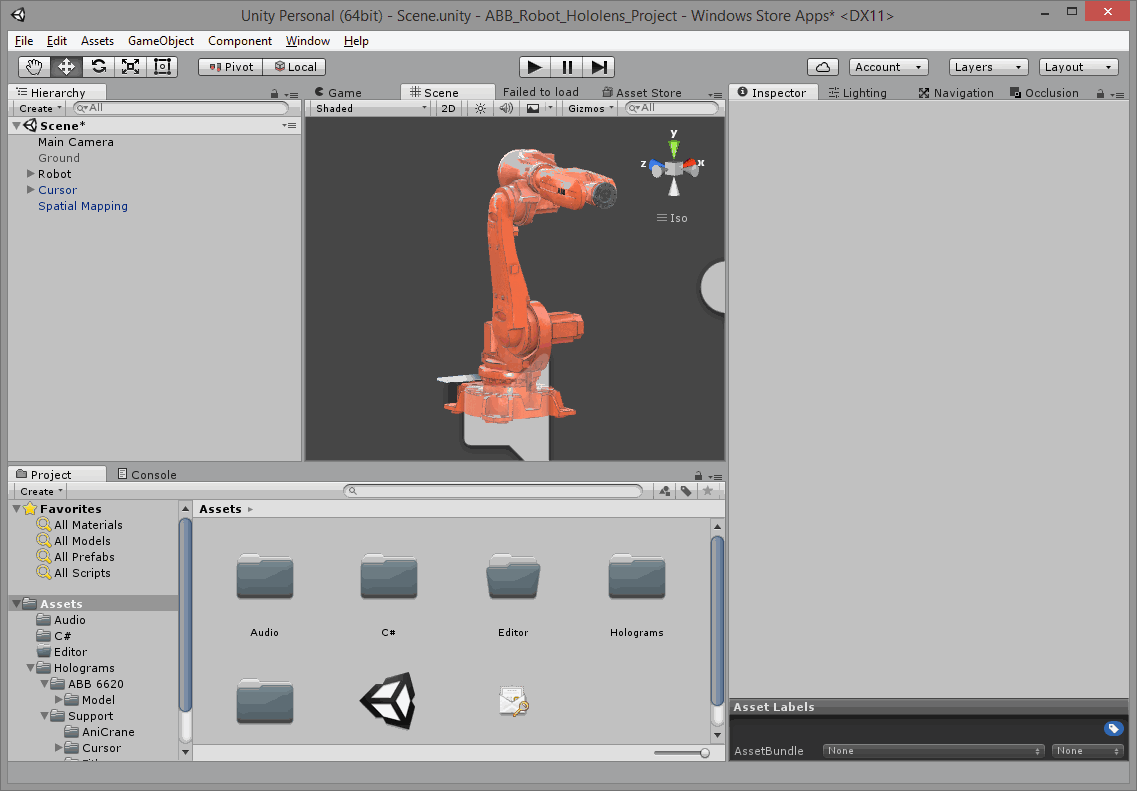Switch from Pivot to Center mode
The height and width of the screenshot is (791, 1137).
(x=229, y=66)
